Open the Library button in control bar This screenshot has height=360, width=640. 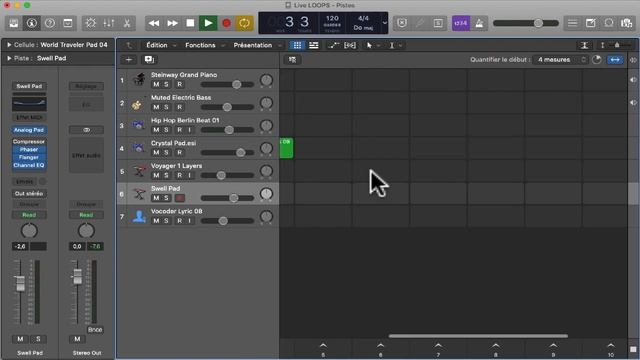click(14, 23)
